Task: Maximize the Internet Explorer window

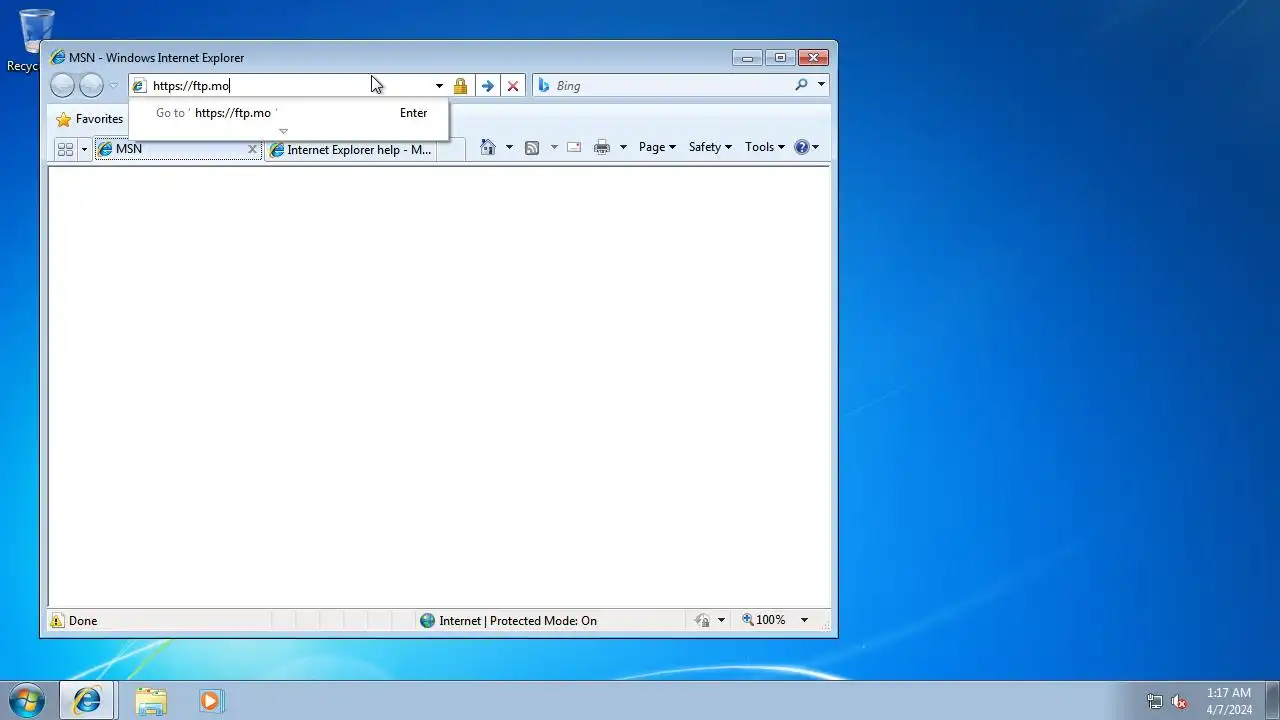Action: point(781,58)
